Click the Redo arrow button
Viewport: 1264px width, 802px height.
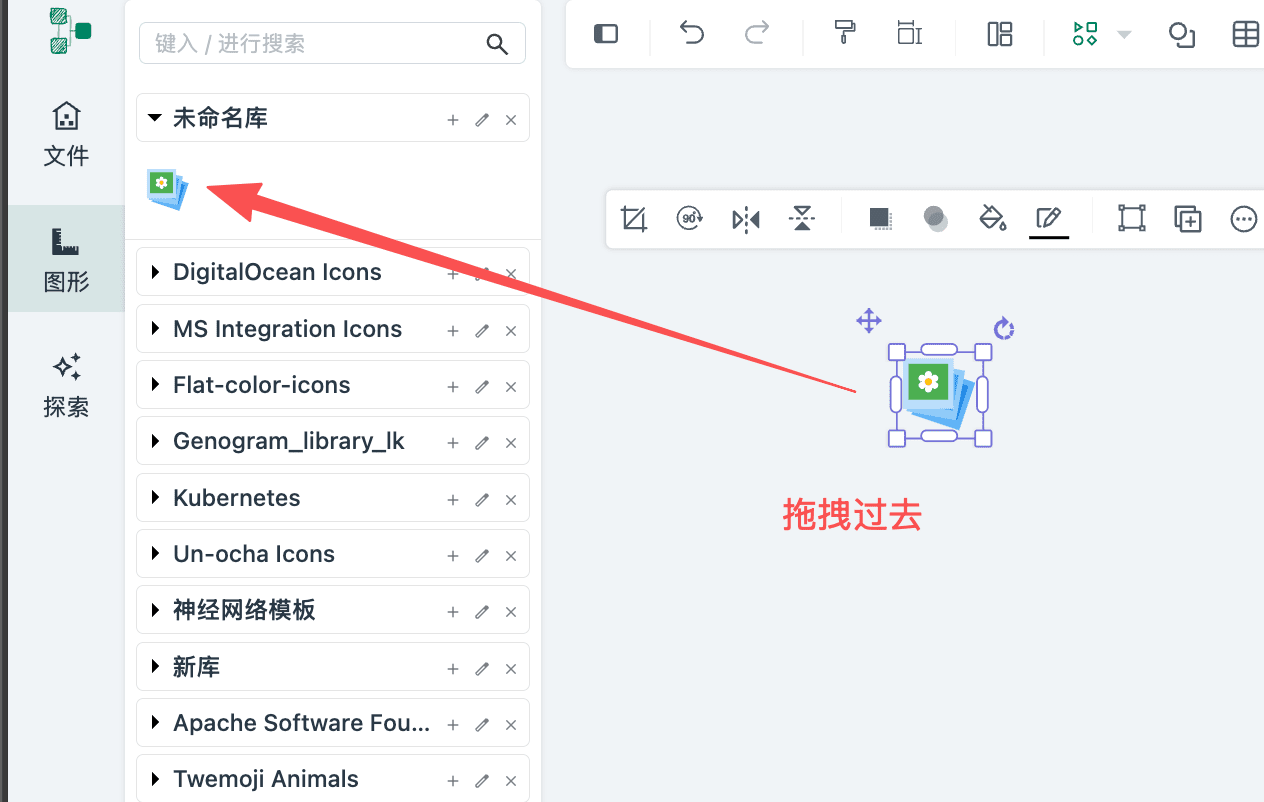coord(757,33)
